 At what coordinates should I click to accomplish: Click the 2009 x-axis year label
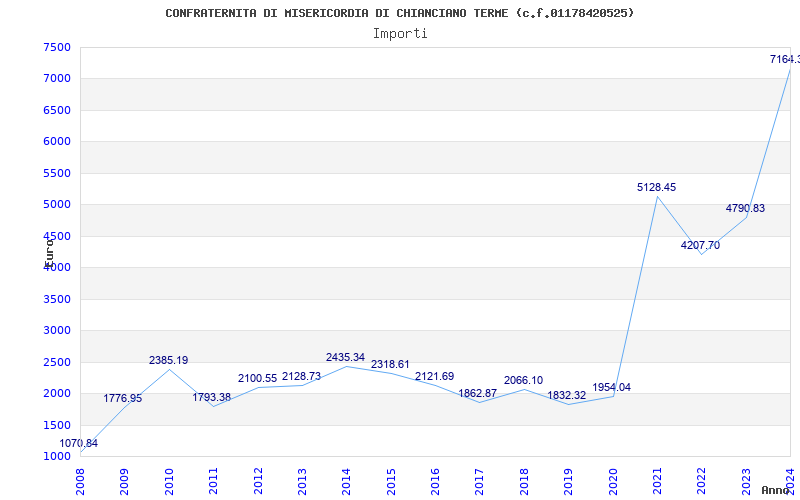(124, 481)
